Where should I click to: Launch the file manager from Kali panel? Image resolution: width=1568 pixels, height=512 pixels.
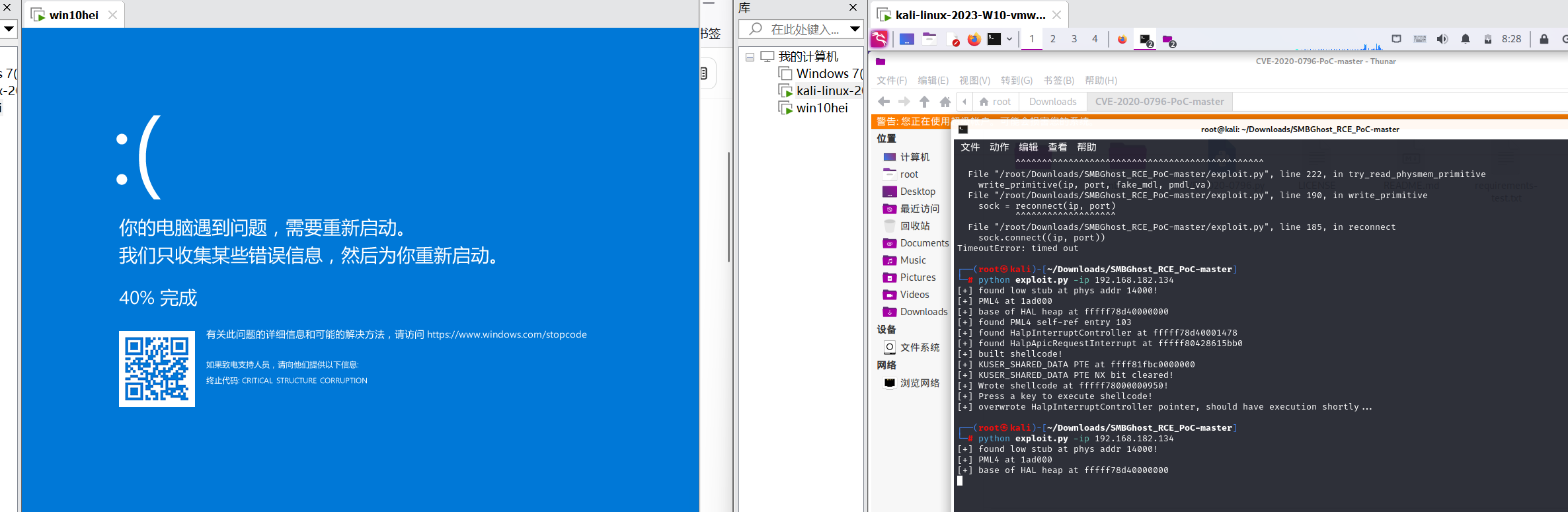click(929, 39)
